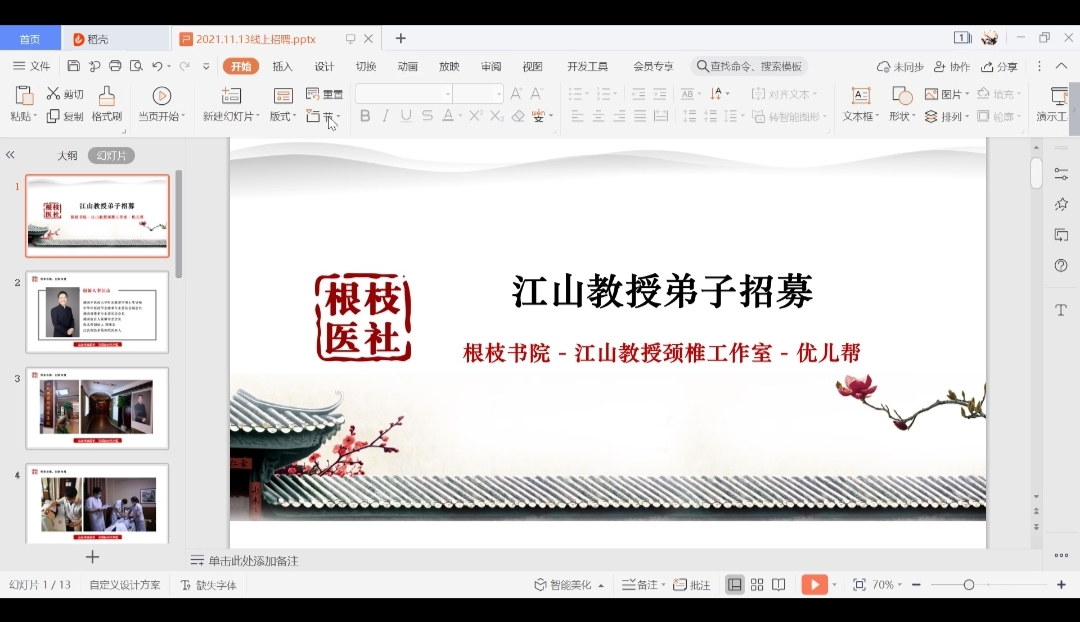Toggle justify text alignment
This screenshot has height=622, width=1080.
[x=640, y=116]
